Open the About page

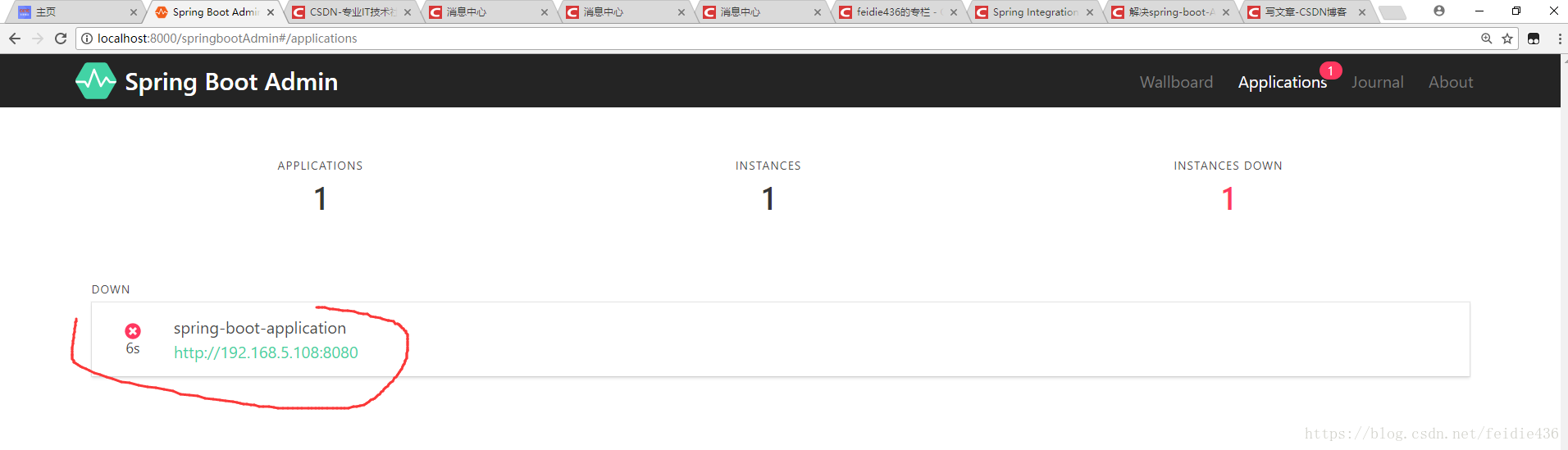pos(1451,82)
